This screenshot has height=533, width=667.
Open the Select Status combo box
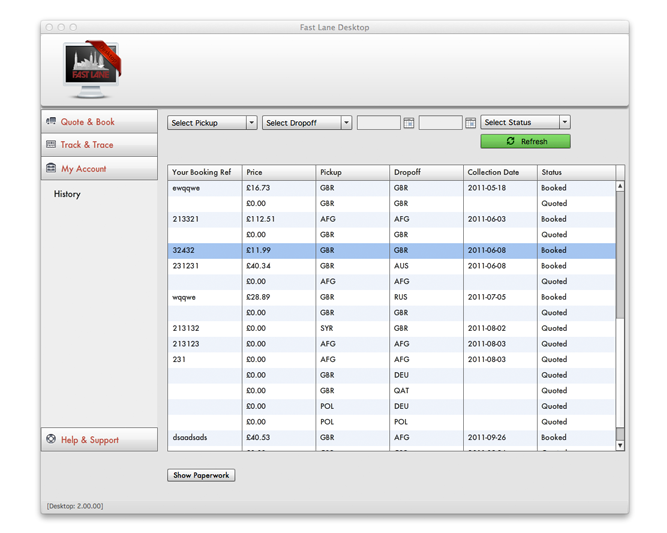coord(525,123)
